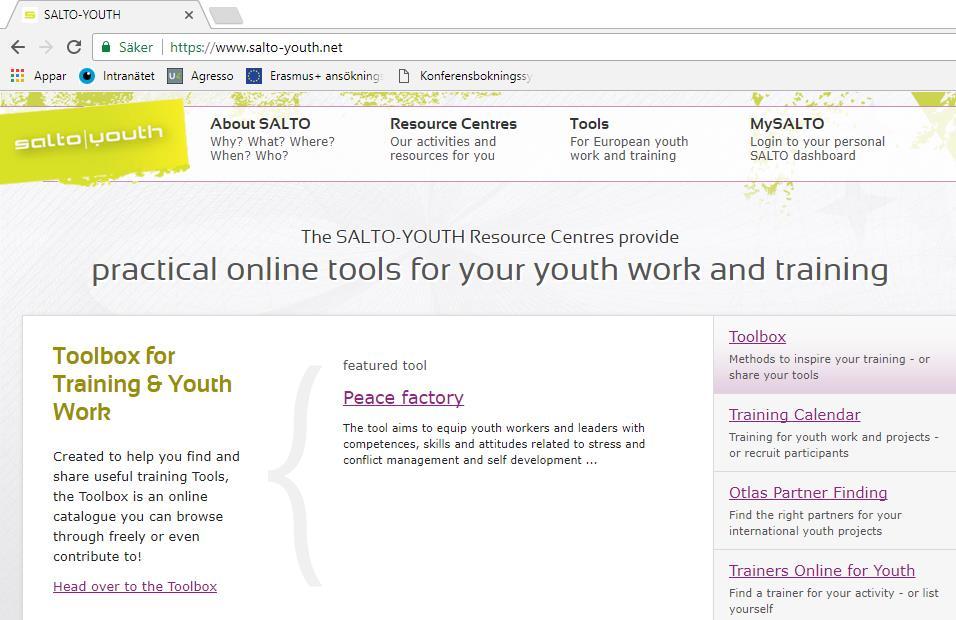Open the Appar apps grid icon

click(x=18, y=76)
